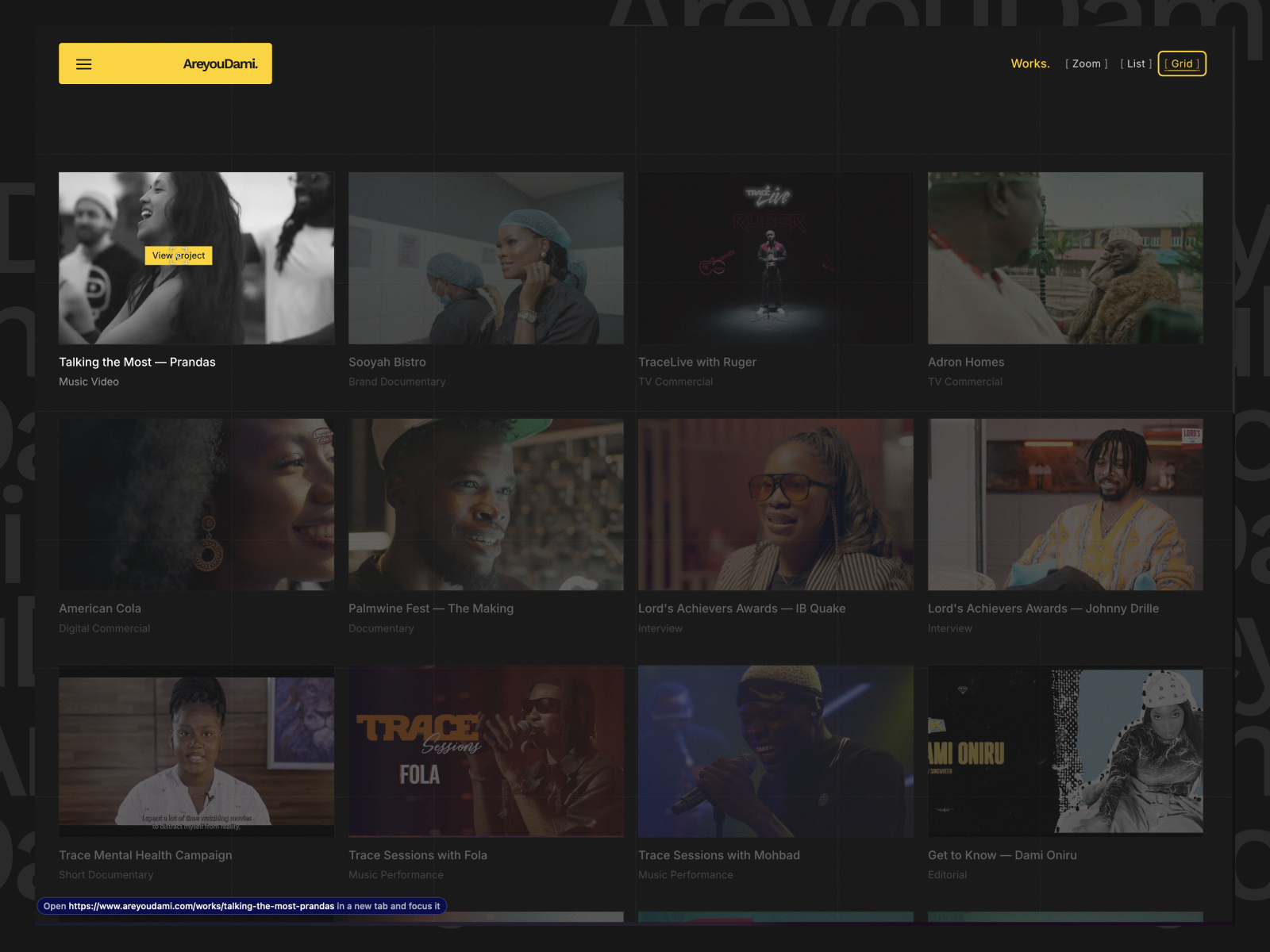This screenshot has height=952, width=1270.
Task: Select the Grid view mode
Action: point(1182,63)
